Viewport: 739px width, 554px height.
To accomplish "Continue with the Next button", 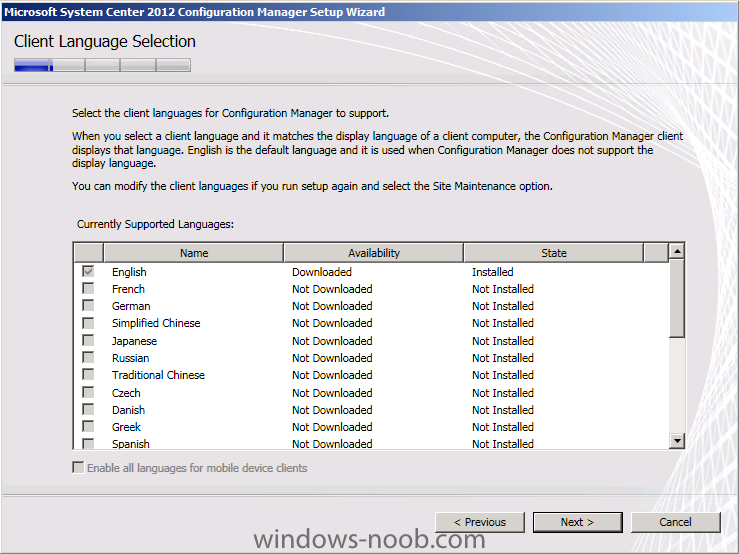I will [x=578, y=522].
